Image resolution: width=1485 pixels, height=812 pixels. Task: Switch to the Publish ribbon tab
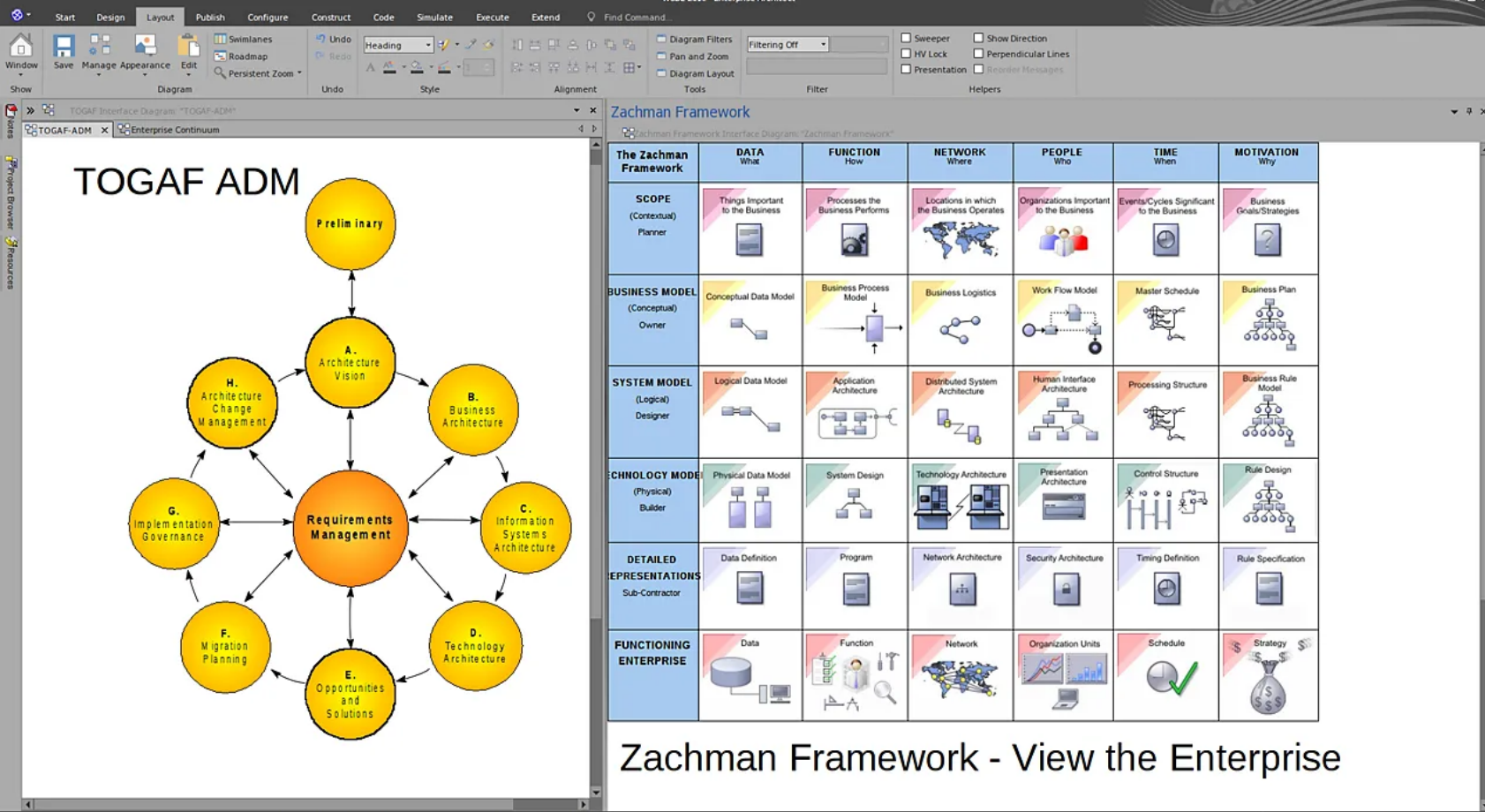point(210,17)
